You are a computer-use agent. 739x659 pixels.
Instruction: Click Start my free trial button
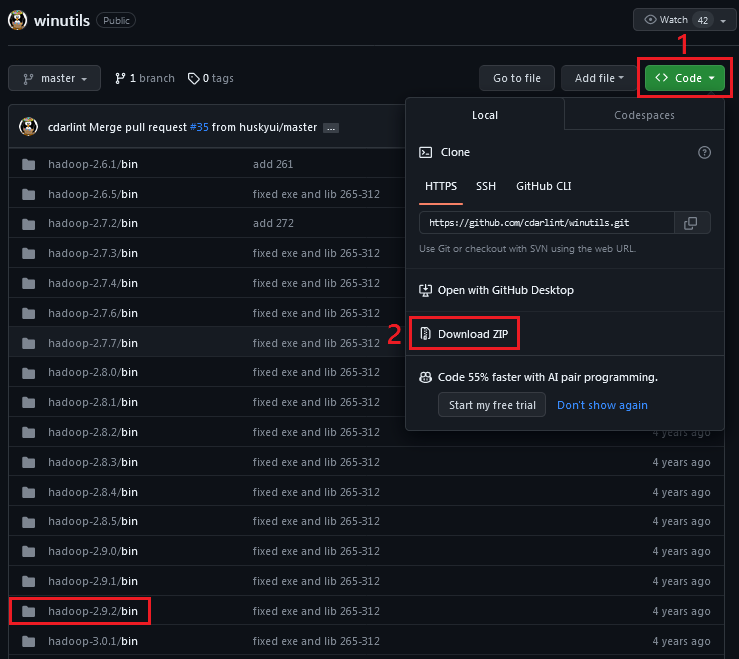492,405
